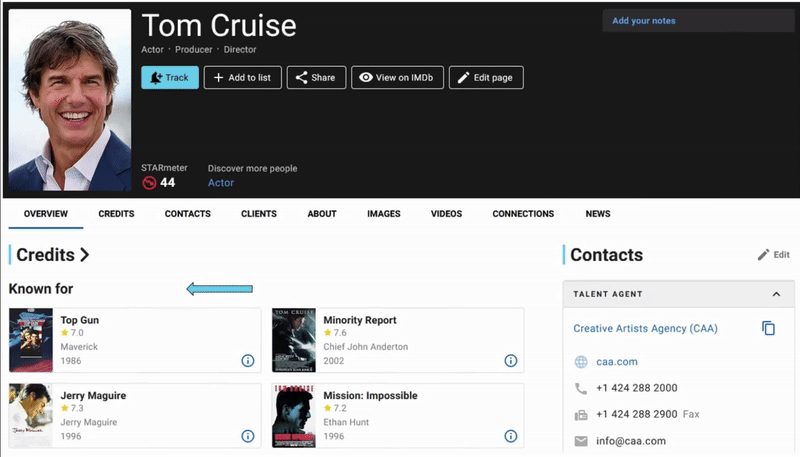Image resolution: width=800 pixels, height=457 pixels.
Task: Click the envelope email icon
Action: click(581, 441)
